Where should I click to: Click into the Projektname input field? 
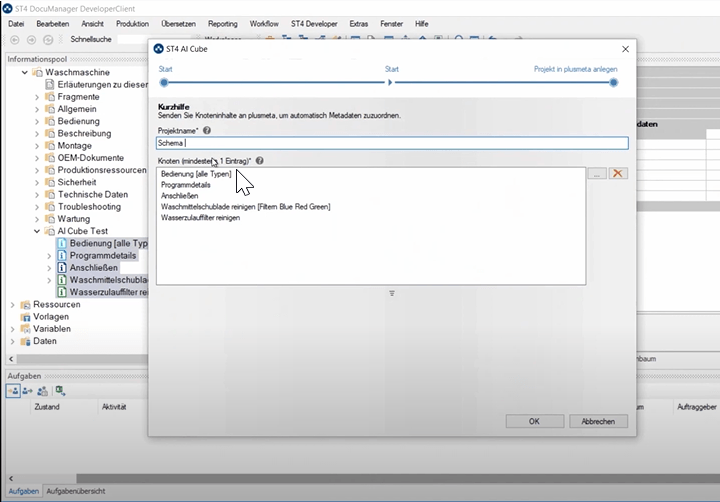click(392, 143)
